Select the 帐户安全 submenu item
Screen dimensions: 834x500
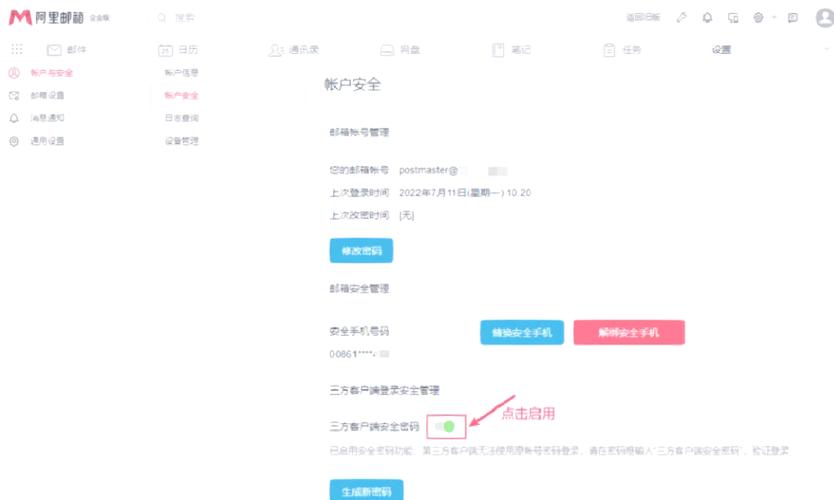[181, 95]
